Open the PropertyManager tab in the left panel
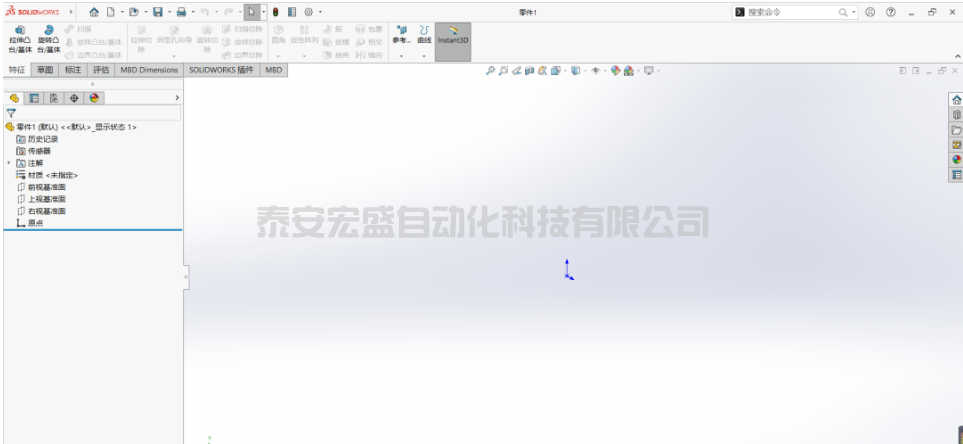Screen dimensions: 963x444 click(x=33, y=98)
